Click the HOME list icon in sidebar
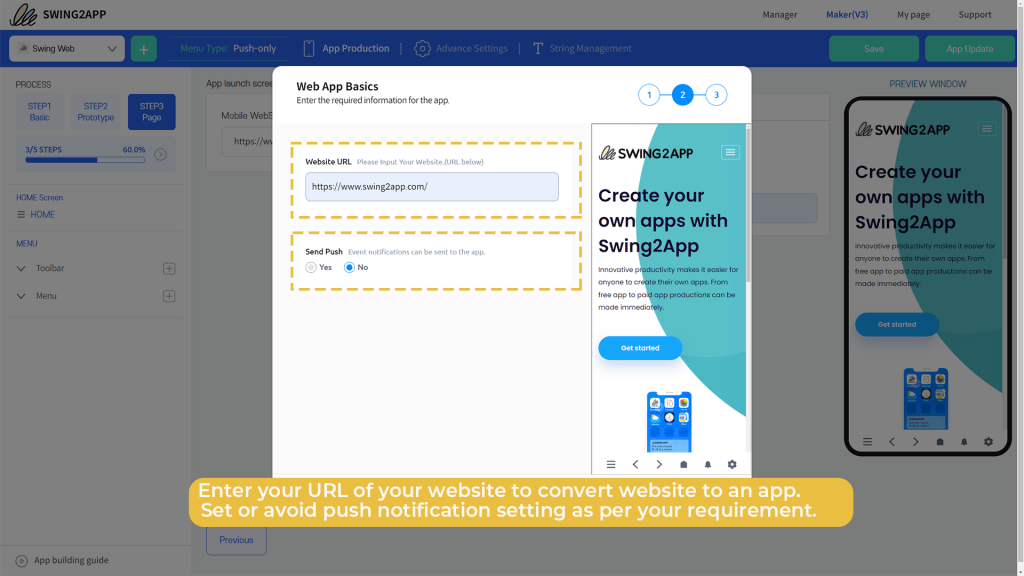This screenshot has width=1024, height=576. [21, 215]
